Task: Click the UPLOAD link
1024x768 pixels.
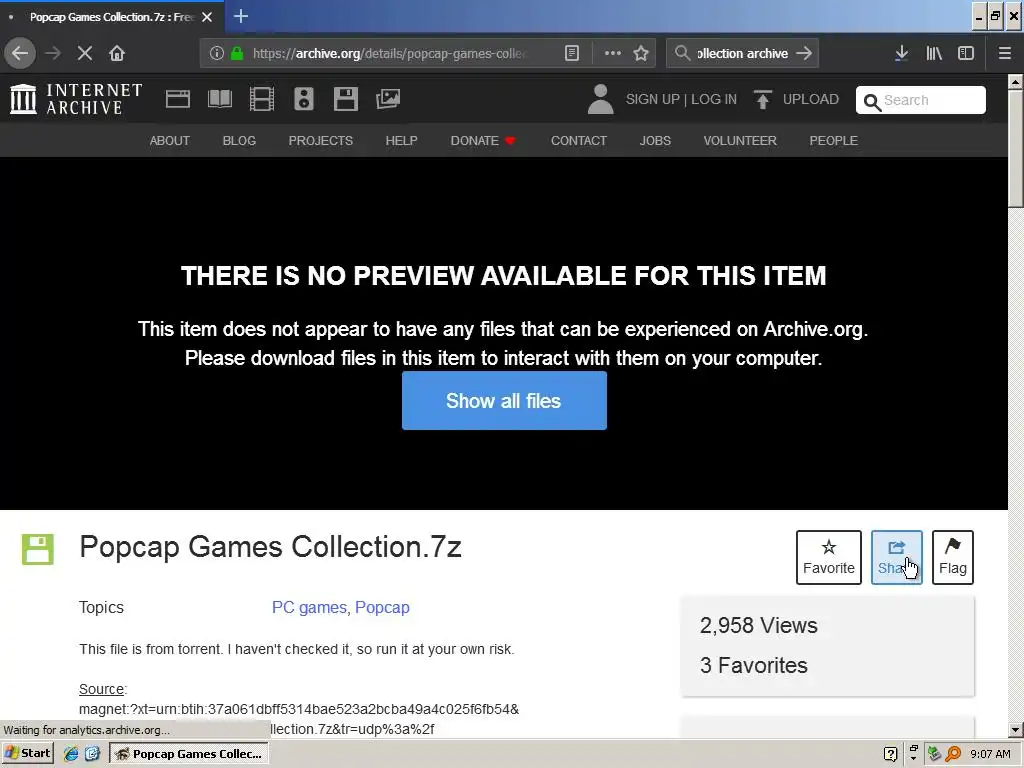Action: click(x=810, y=99)
